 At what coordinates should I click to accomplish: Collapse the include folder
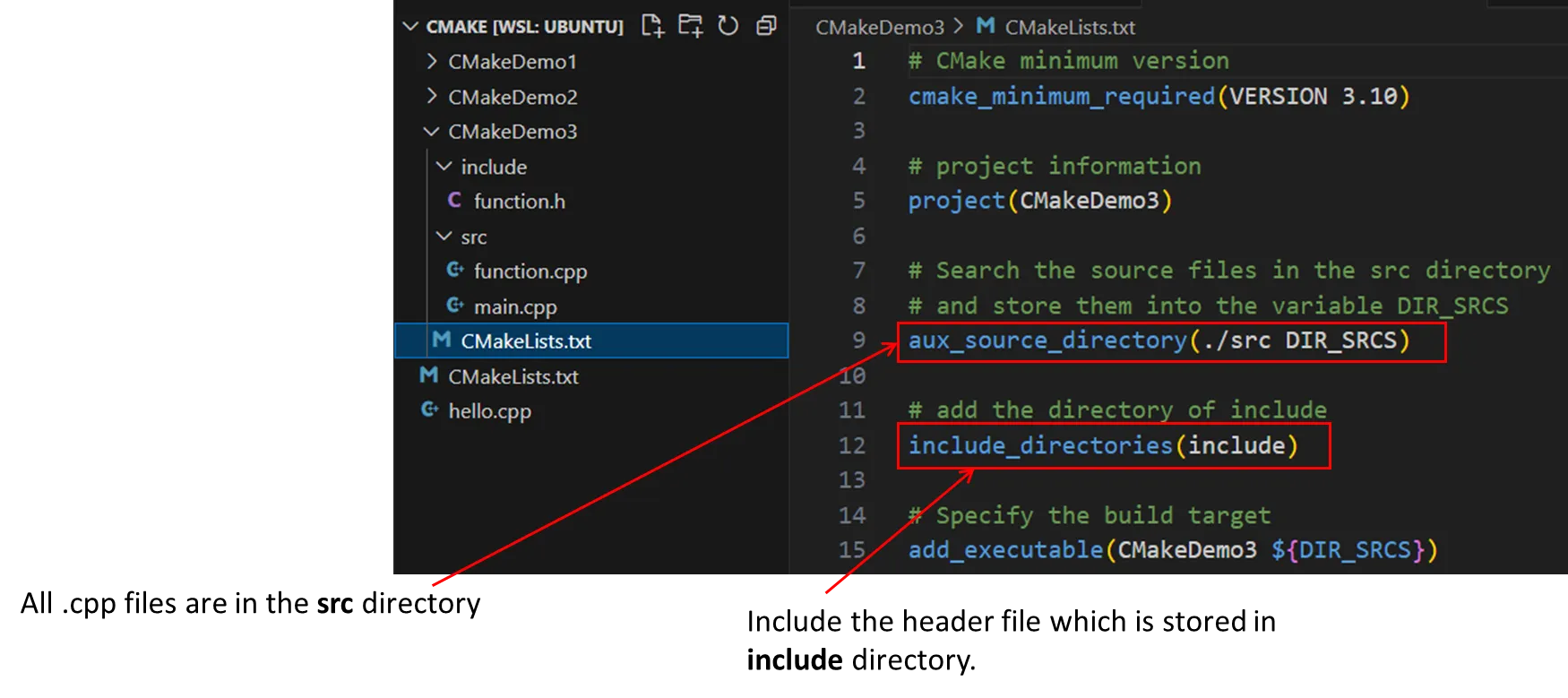[x=444, y=167]
